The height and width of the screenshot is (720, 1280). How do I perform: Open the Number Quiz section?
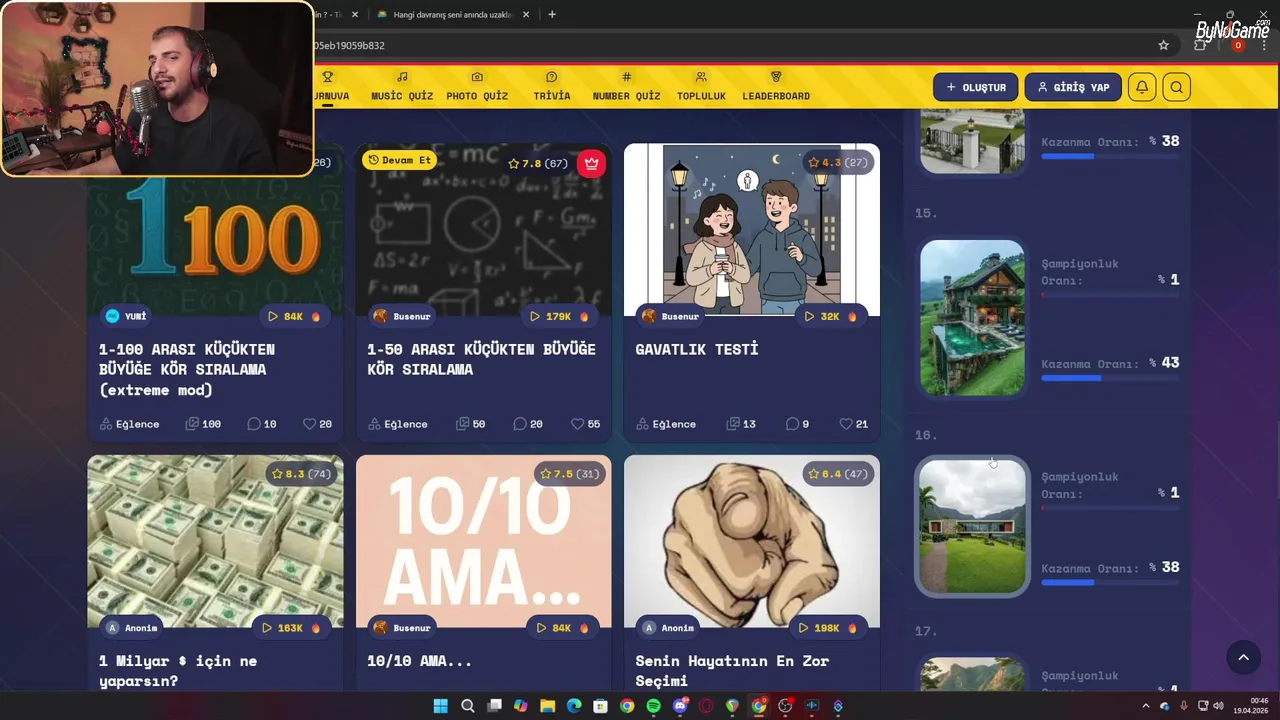point(626,87)
